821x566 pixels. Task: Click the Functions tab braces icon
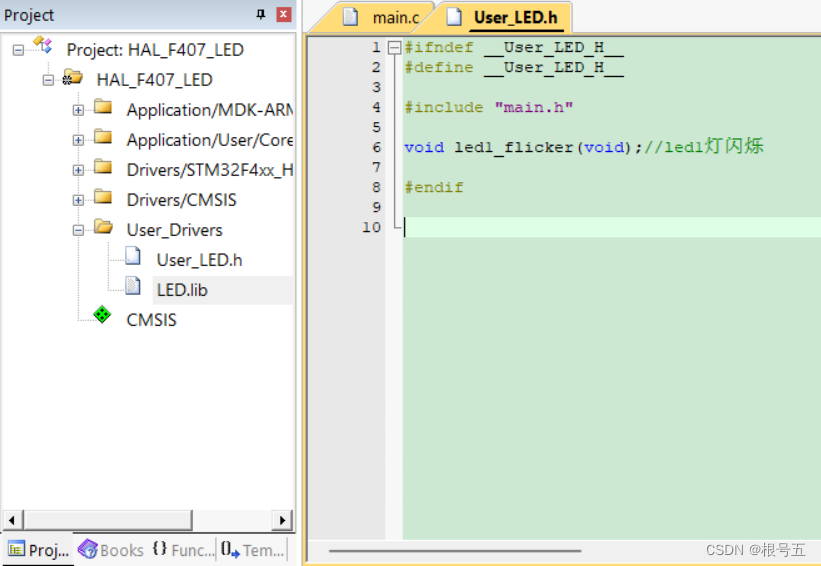coord(160,549)
